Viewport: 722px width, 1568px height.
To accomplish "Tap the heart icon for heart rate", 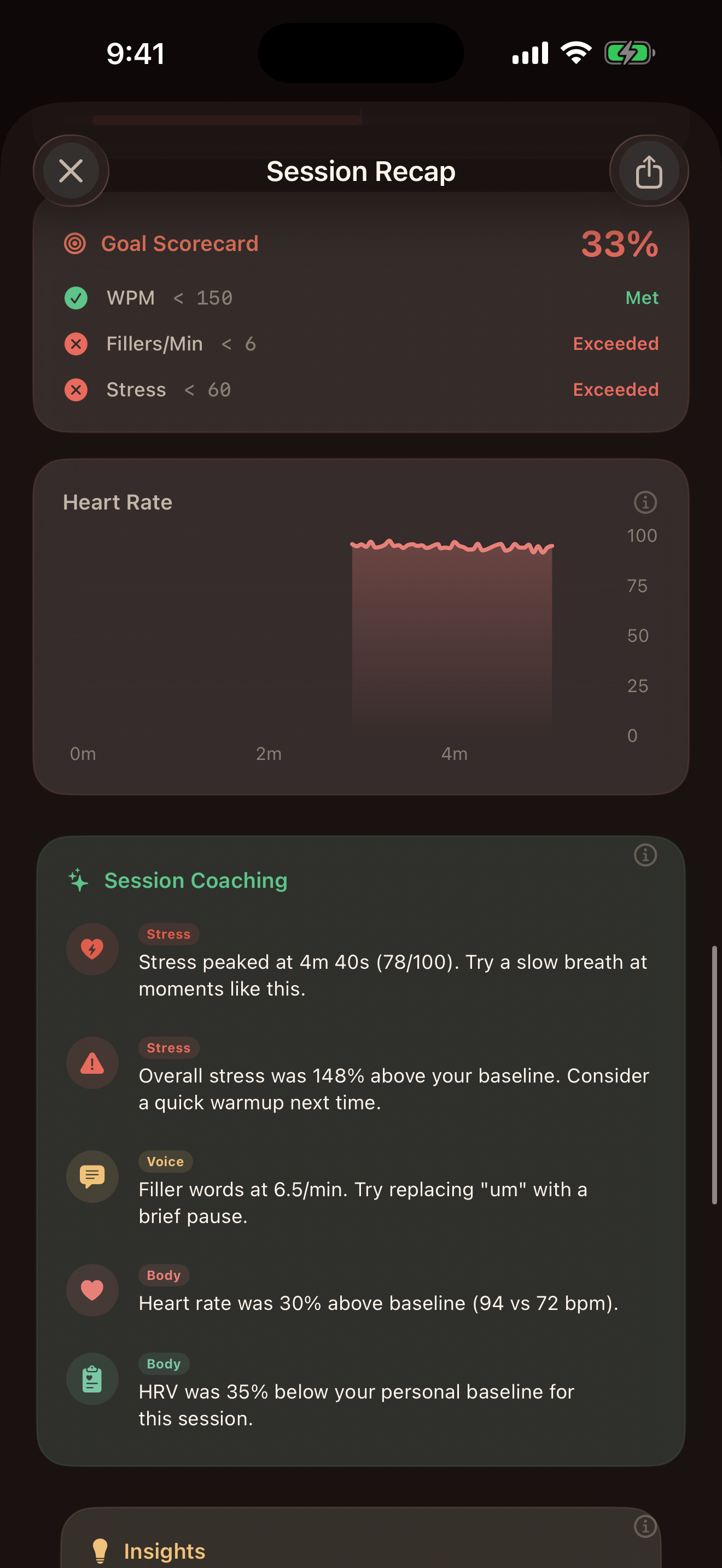I will 92,1290.
